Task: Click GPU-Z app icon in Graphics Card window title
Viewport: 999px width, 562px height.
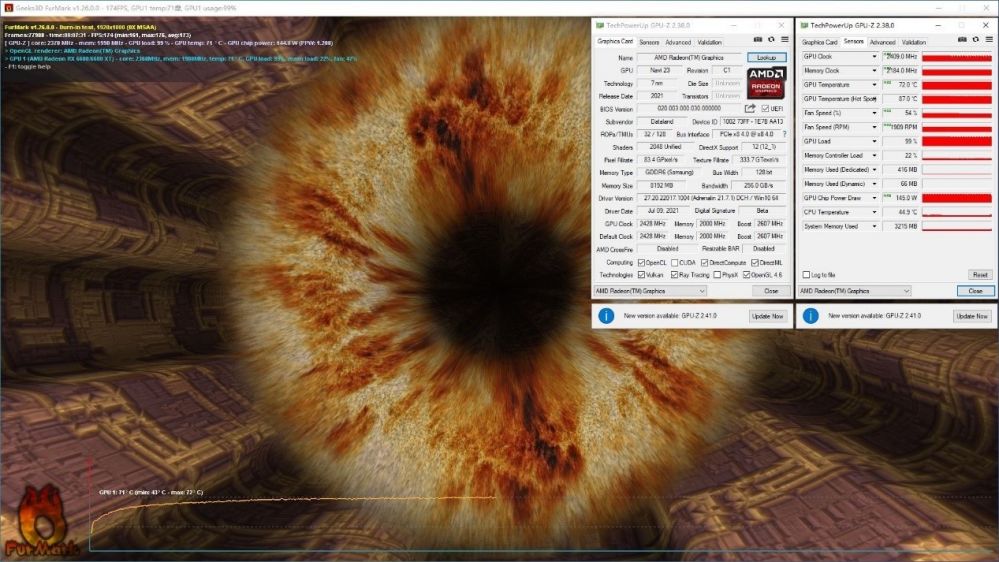Action: [x=600, y=25]
